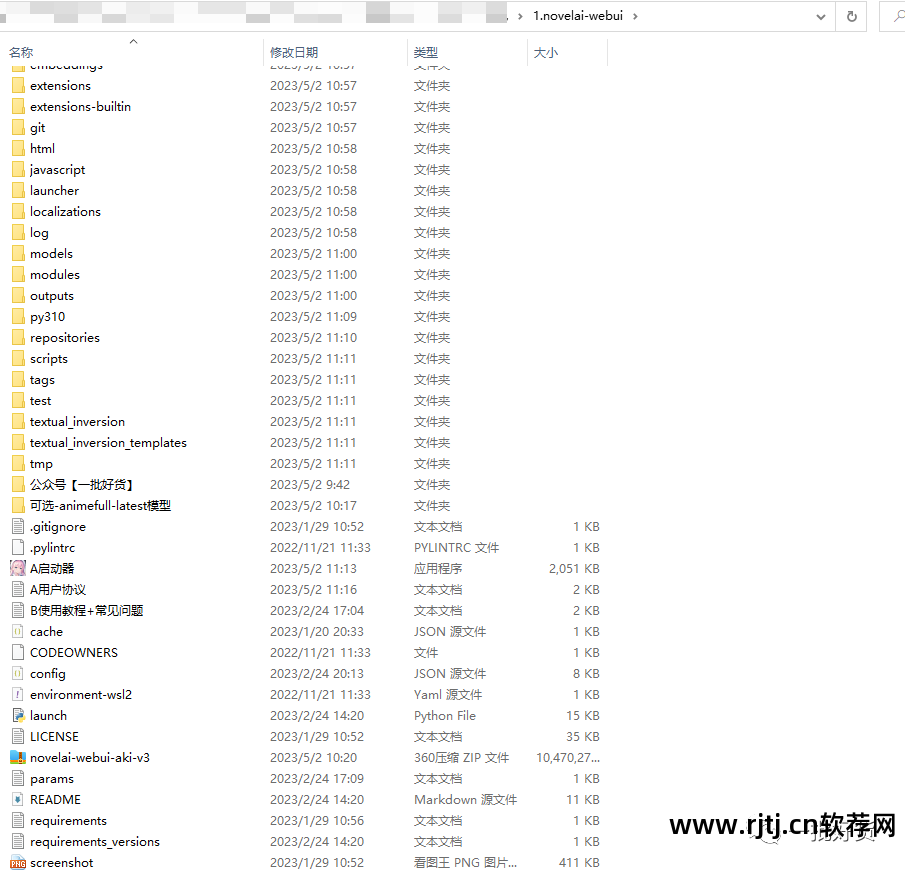
Task: Expand the chevron before 1.novelai-webui breadcrumb
Action: (x=520, y=16)
